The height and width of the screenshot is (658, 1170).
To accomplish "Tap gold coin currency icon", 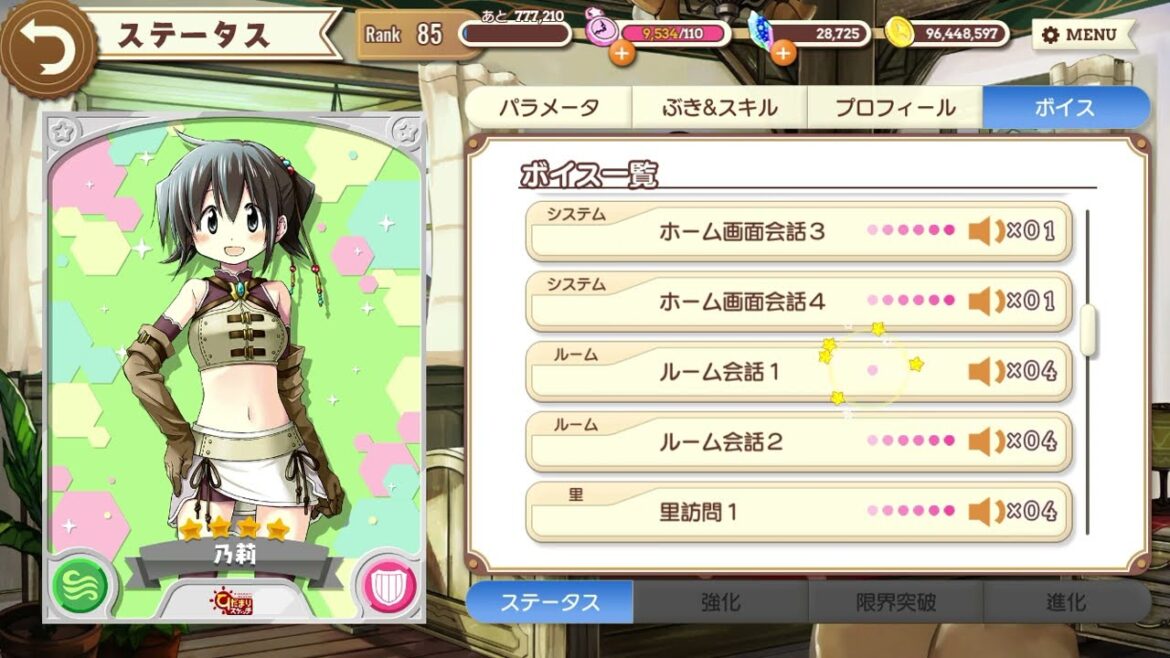I will [900, 33].
